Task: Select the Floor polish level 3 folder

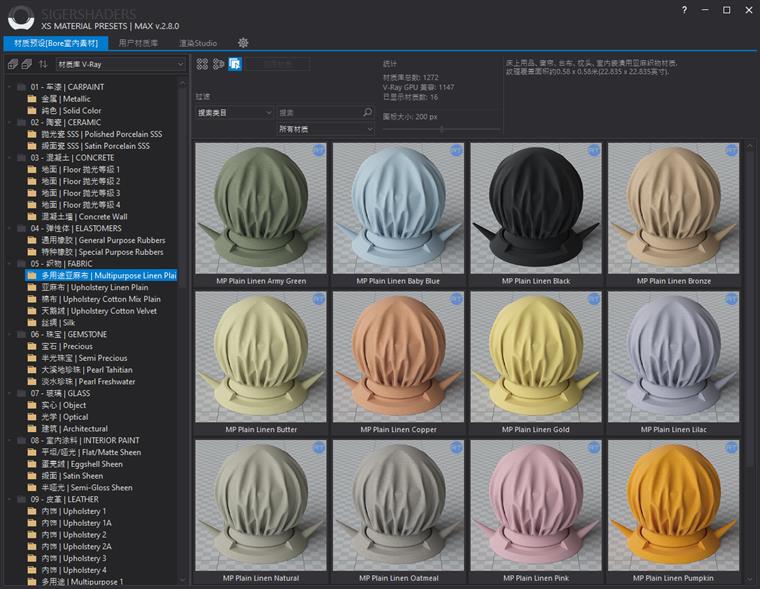Action: point(80,193)
